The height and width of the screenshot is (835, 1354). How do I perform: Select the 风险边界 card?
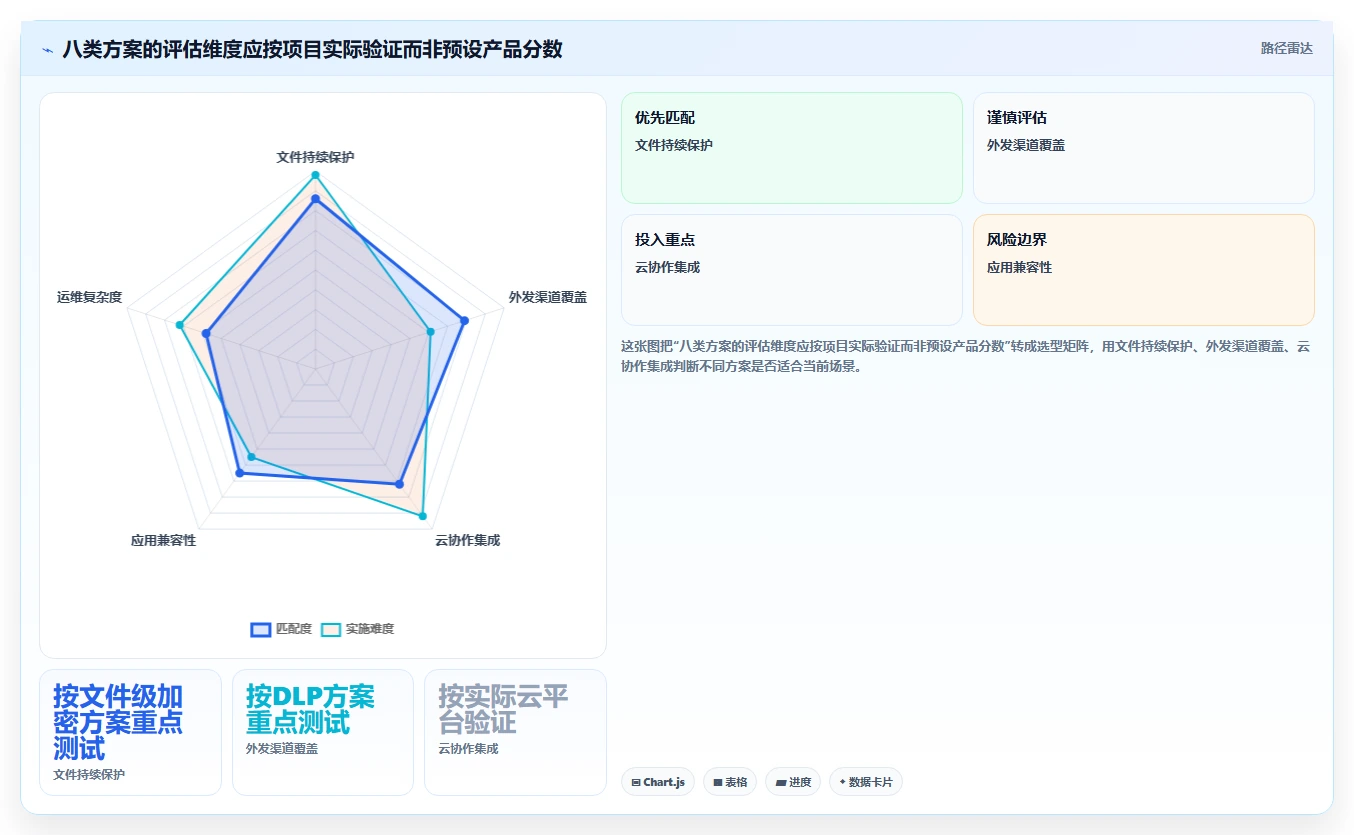coord(1144,270)
